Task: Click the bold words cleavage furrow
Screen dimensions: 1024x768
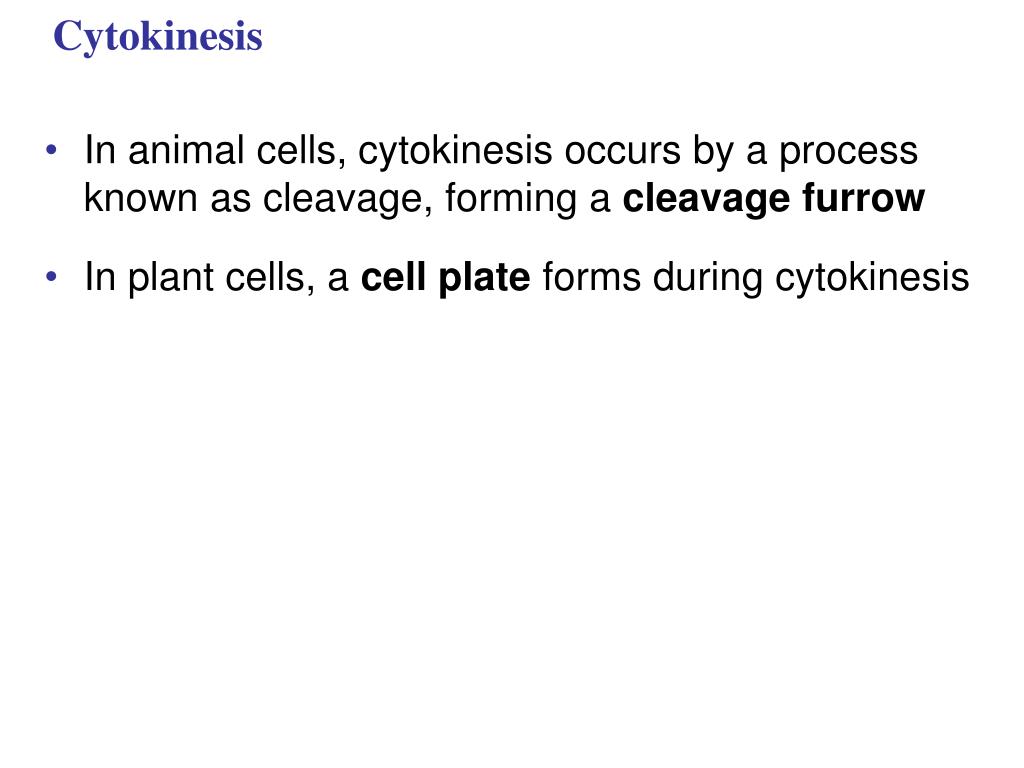Action: (x=773, y=199)
